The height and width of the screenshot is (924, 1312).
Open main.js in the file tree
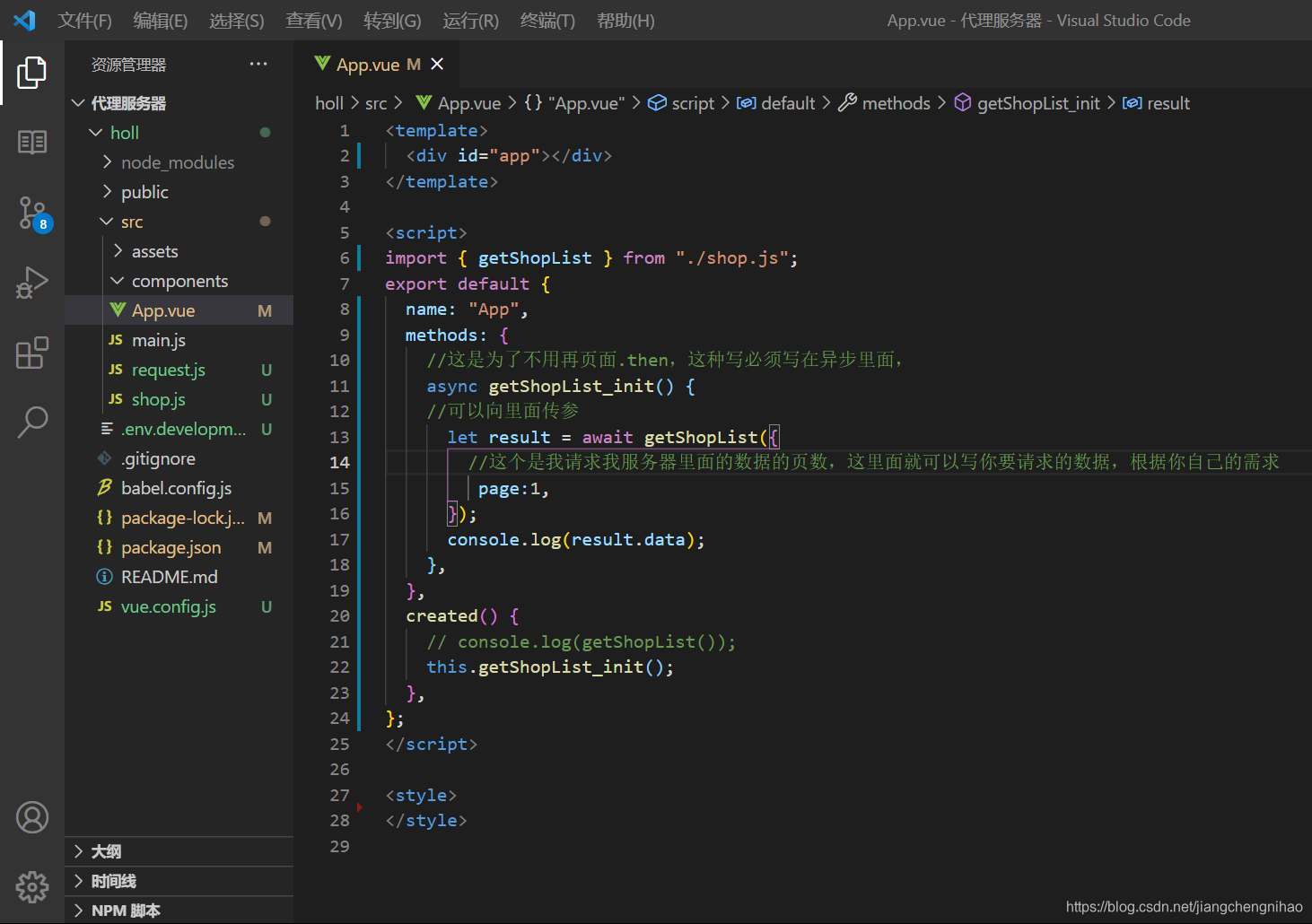coord(179,340)
